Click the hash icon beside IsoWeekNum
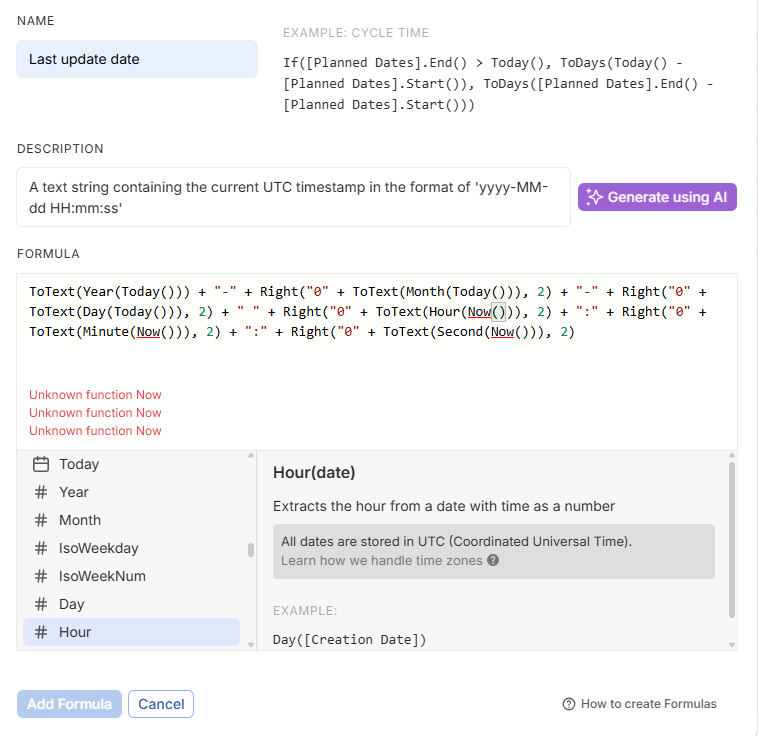The width and height of the screenshot is (758, 736). [41, 576]
